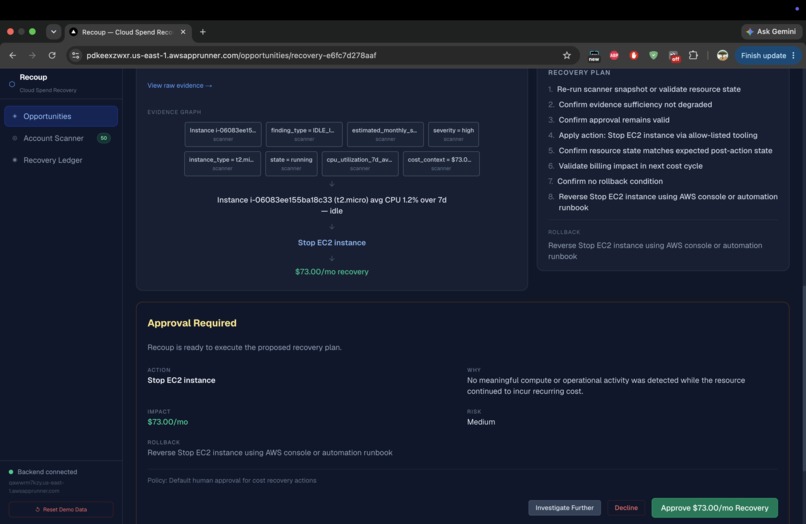Click the $73.00/mo impact value
806x524 pixels.
tap(168, 422)
